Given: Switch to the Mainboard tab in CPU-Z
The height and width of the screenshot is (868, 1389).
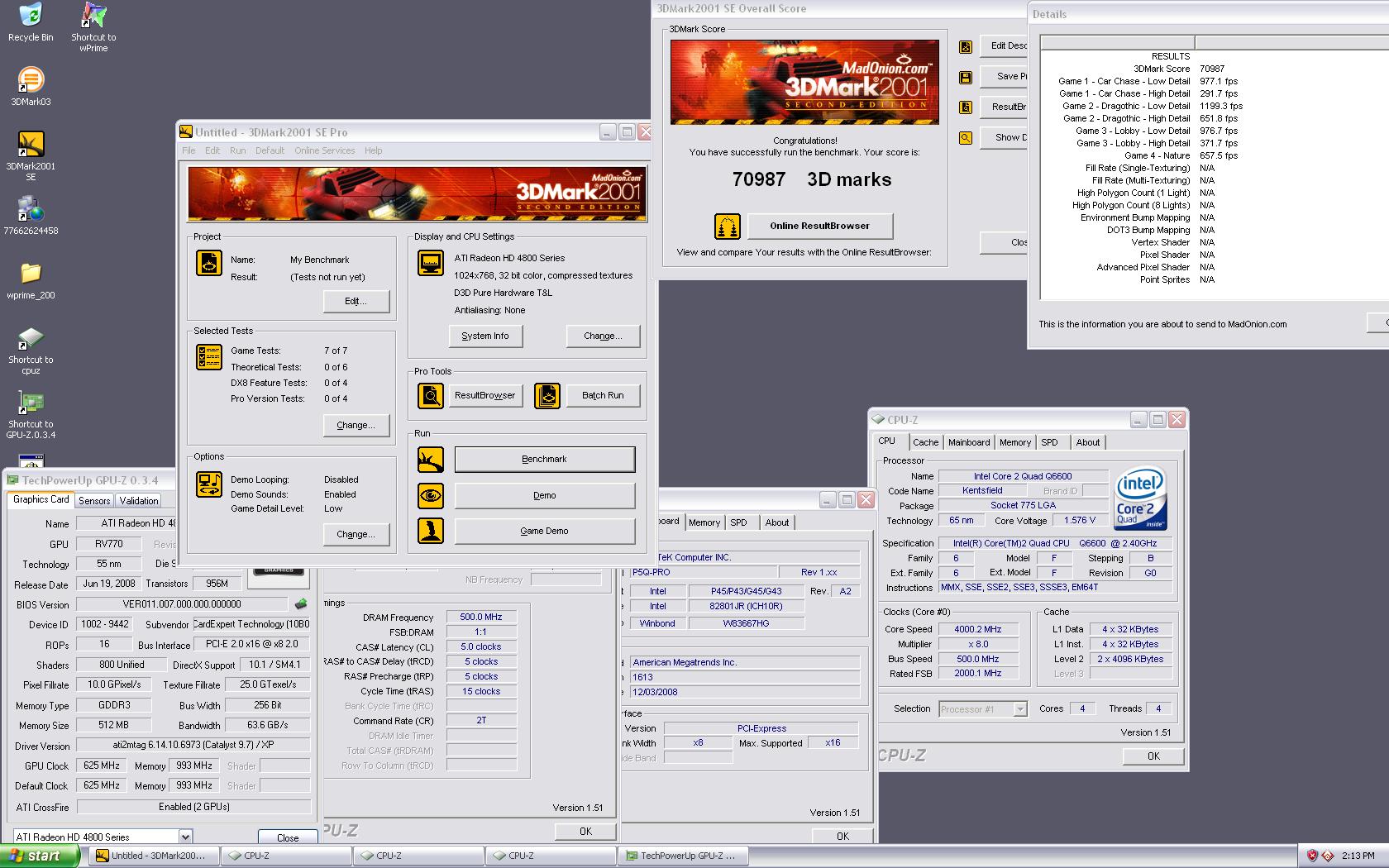Looking at the screenshot, I should [x=969, y=442].
